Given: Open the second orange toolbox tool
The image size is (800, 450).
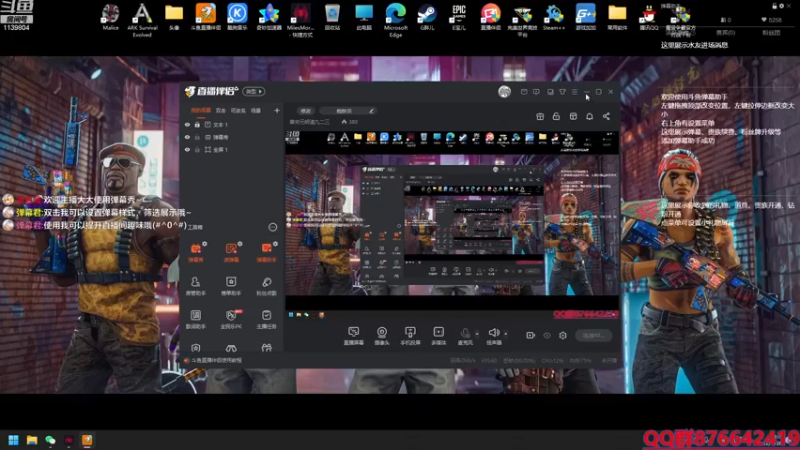Looking at the screenshot, I should (x=231, y=252).
